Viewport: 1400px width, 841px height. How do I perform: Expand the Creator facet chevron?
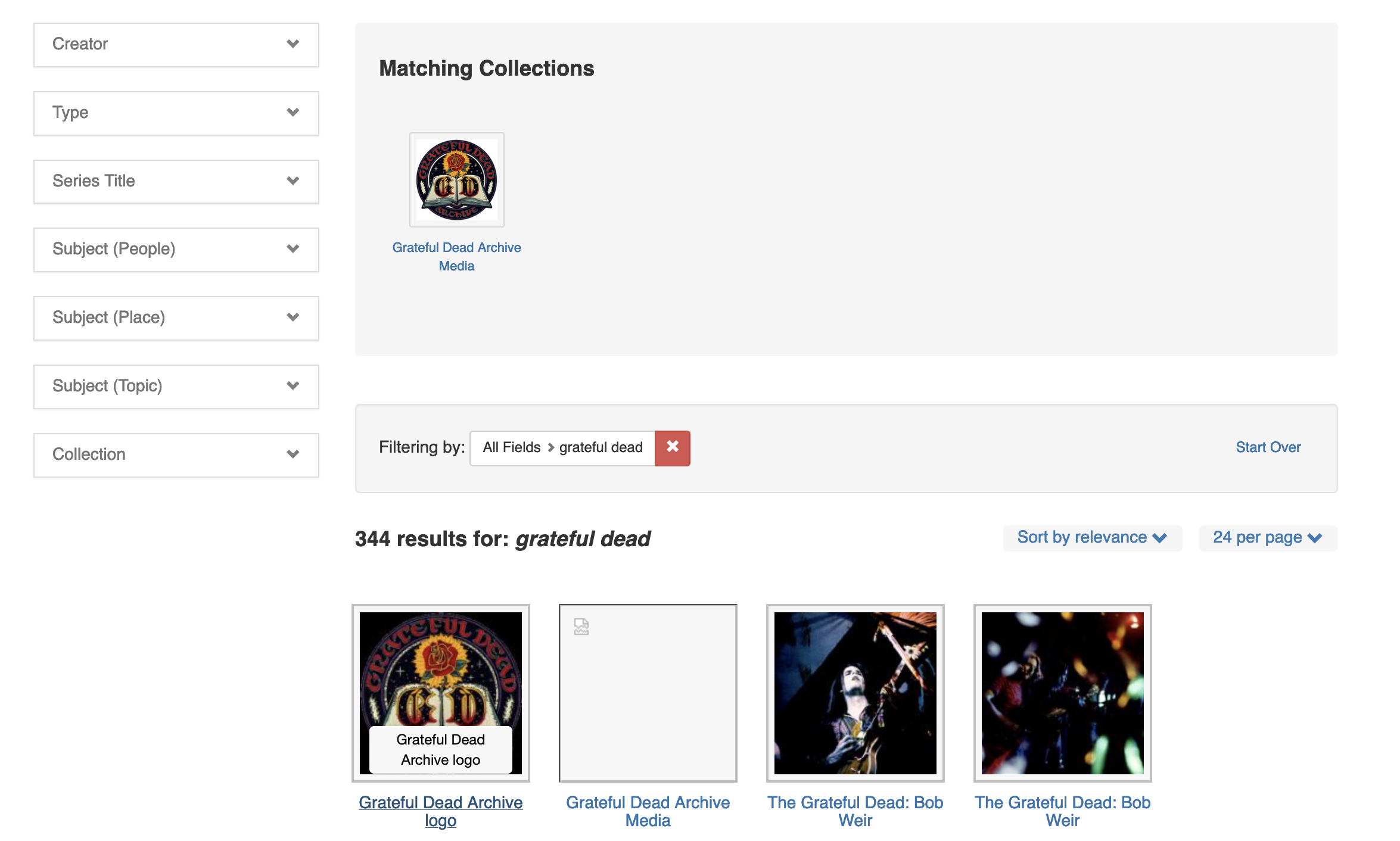[x=293, y=44]
